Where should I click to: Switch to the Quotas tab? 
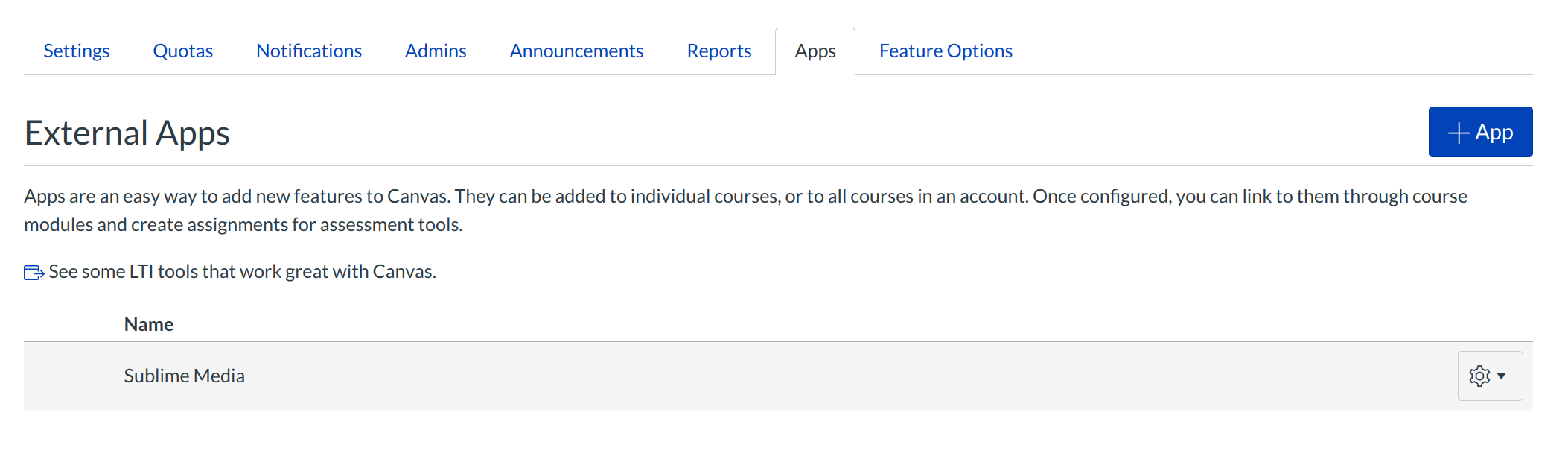(x=182, y=51)
